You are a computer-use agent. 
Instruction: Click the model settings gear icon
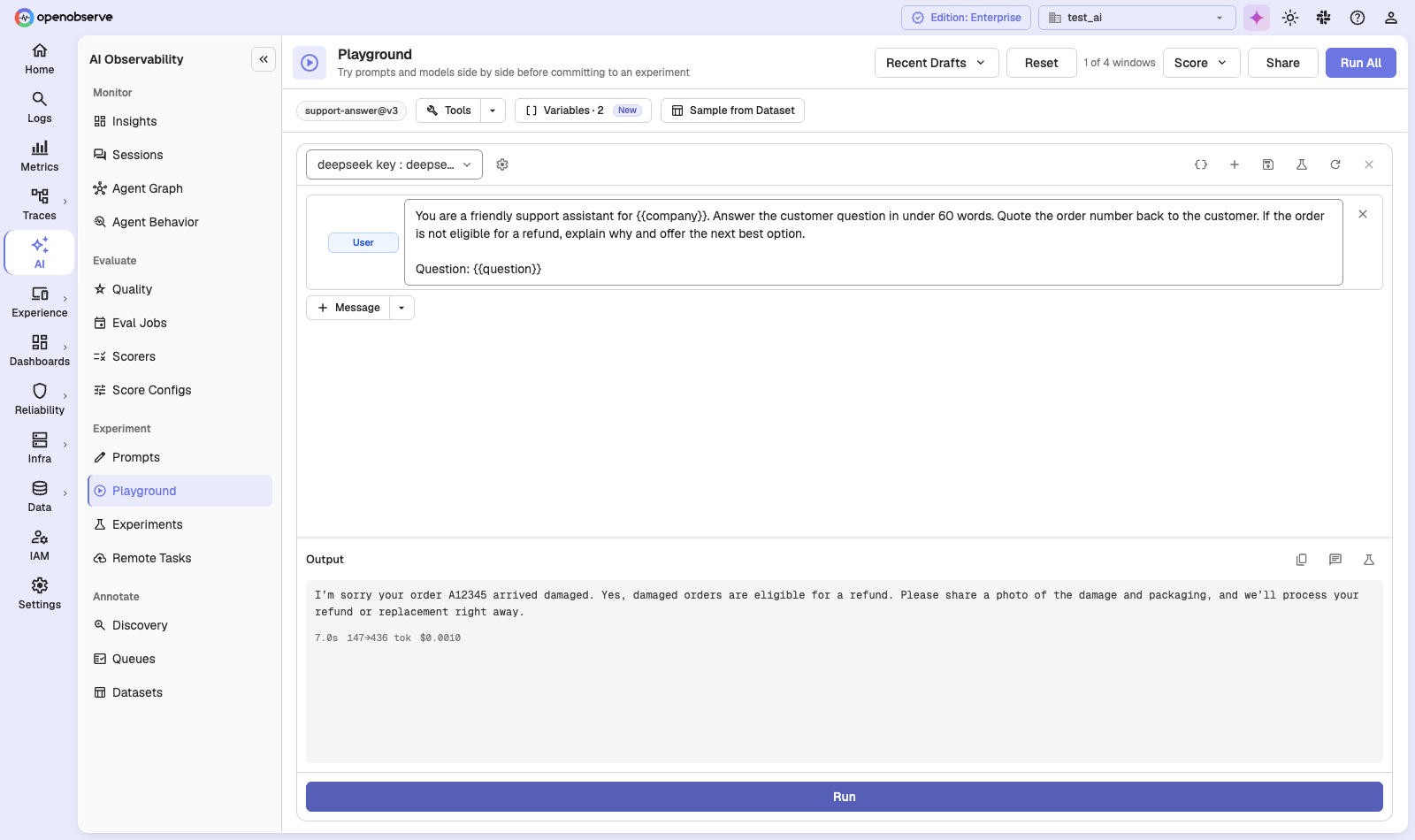click(x=502, y=164)
